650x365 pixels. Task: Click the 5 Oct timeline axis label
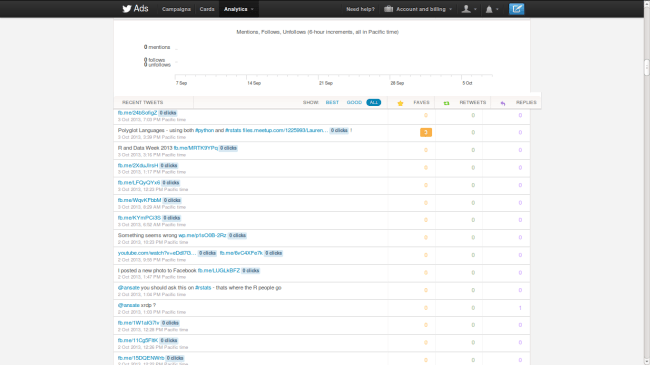tap(467, 83)
